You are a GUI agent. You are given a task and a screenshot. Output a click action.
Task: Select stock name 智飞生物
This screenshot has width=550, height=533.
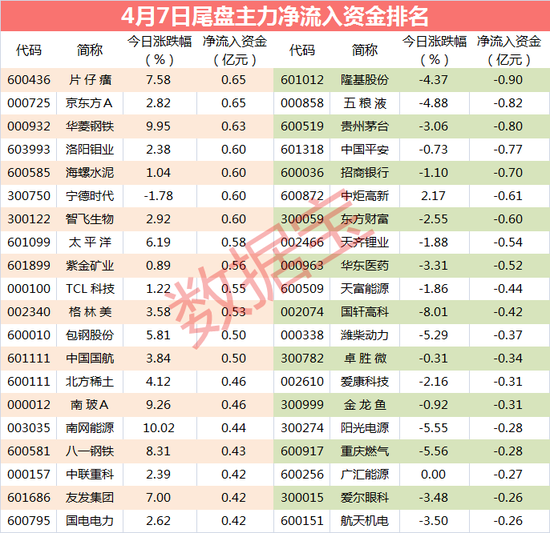[x=90, y=219]
